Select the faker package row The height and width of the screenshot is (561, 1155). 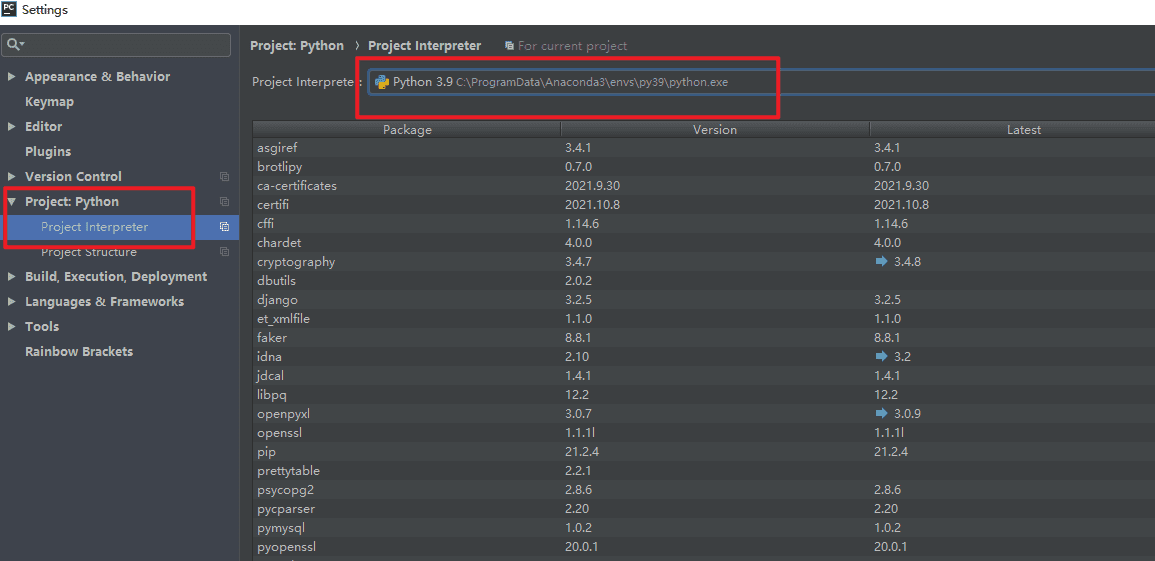703,338
